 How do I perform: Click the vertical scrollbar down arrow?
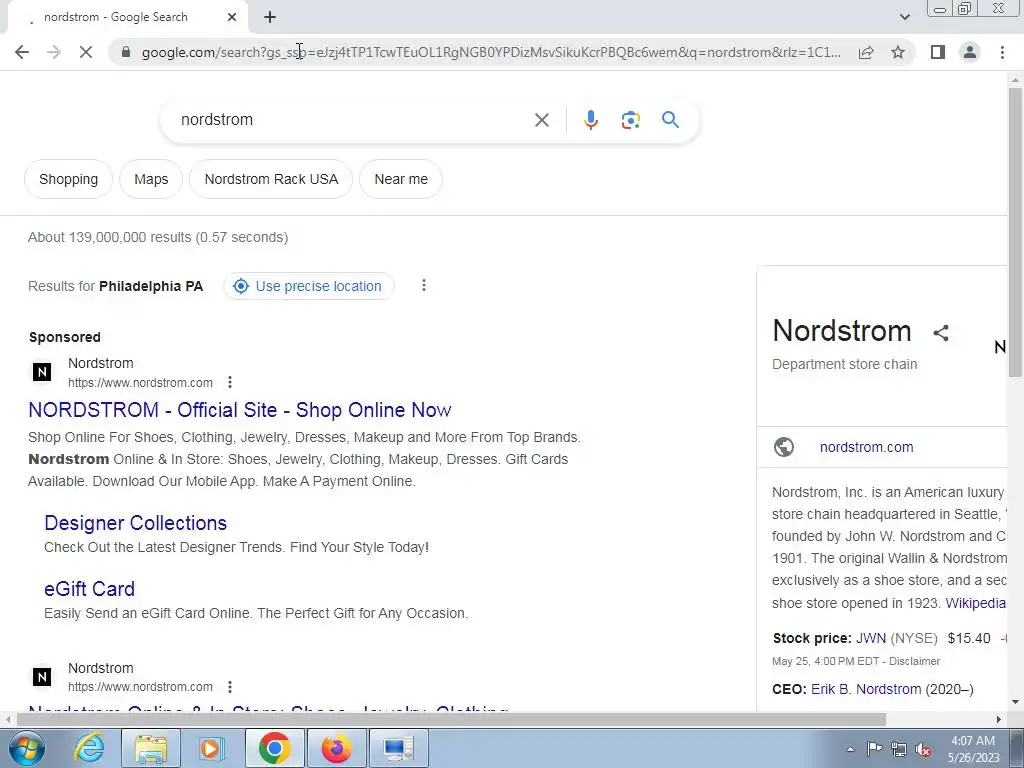pos(1015,702)
